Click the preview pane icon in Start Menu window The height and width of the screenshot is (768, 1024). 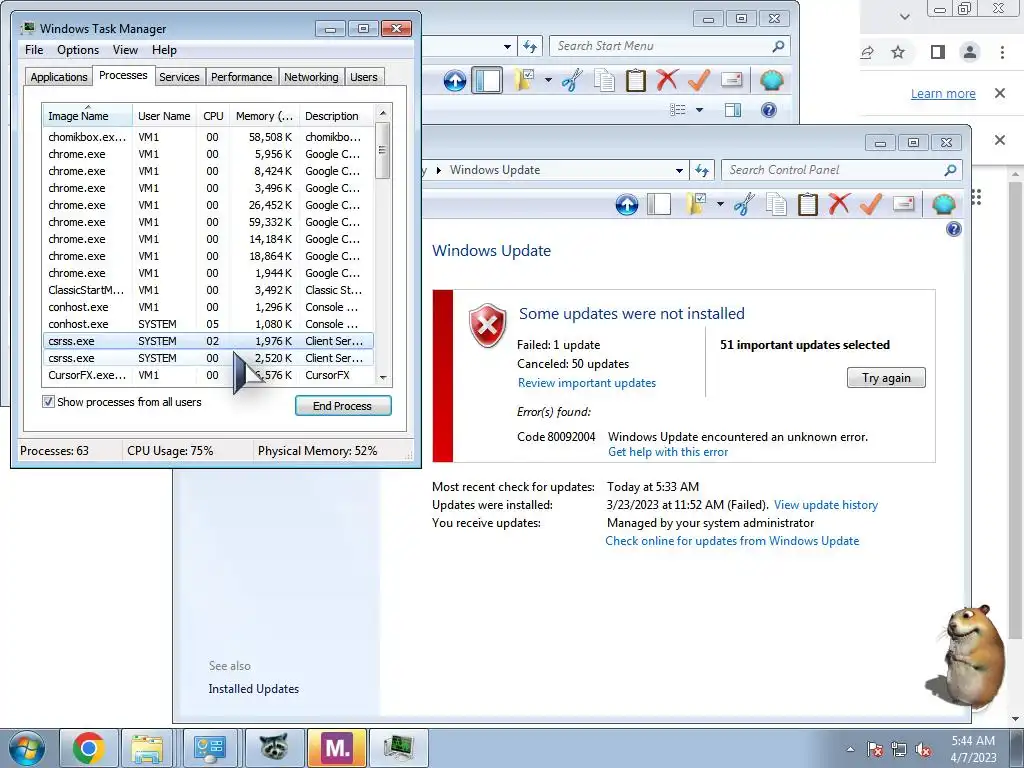click(x=733, y=110)
